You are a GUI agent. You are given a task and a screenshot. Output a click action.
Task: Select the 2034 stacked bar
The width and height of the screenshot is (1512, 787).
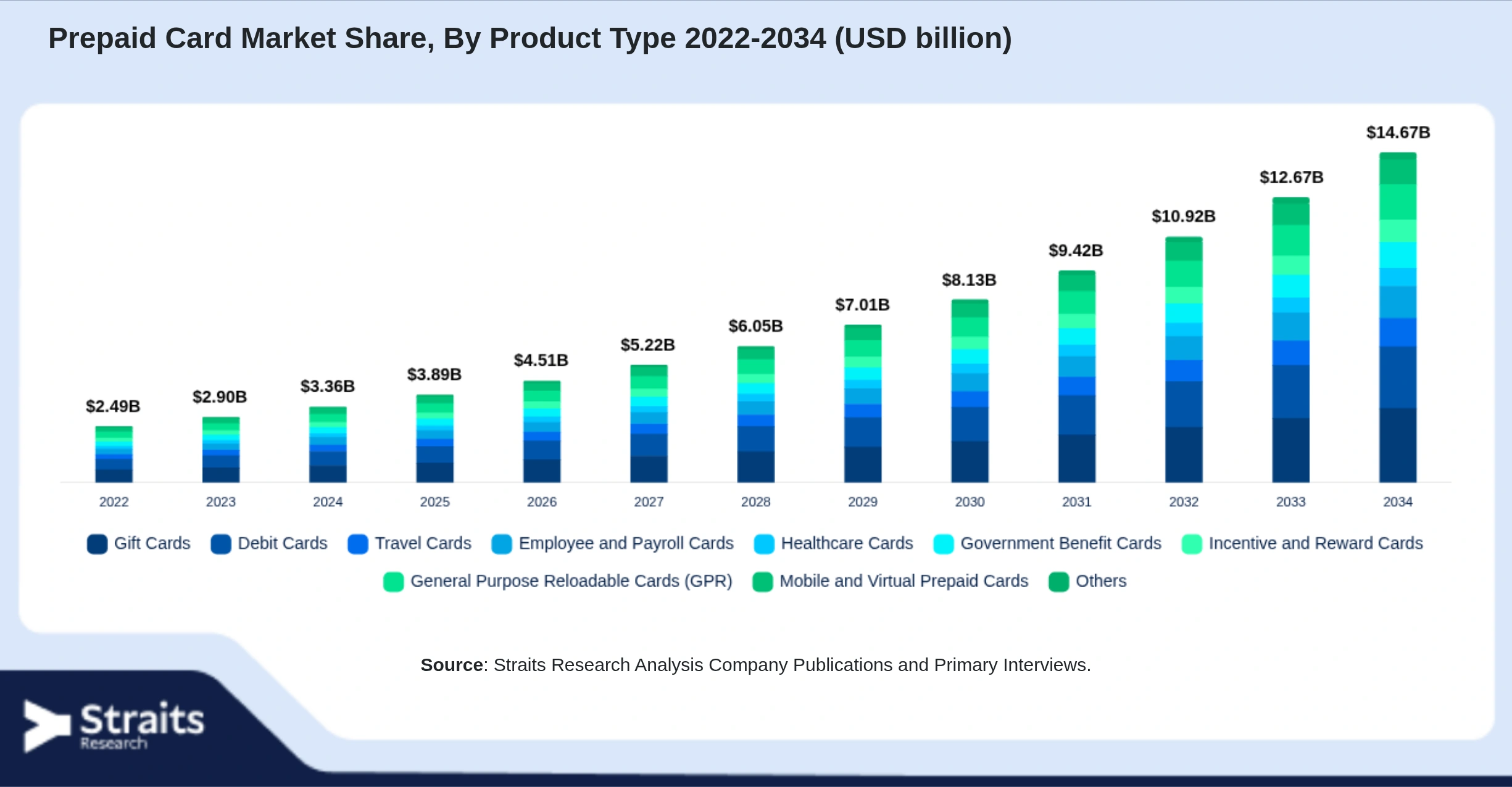1398,318
